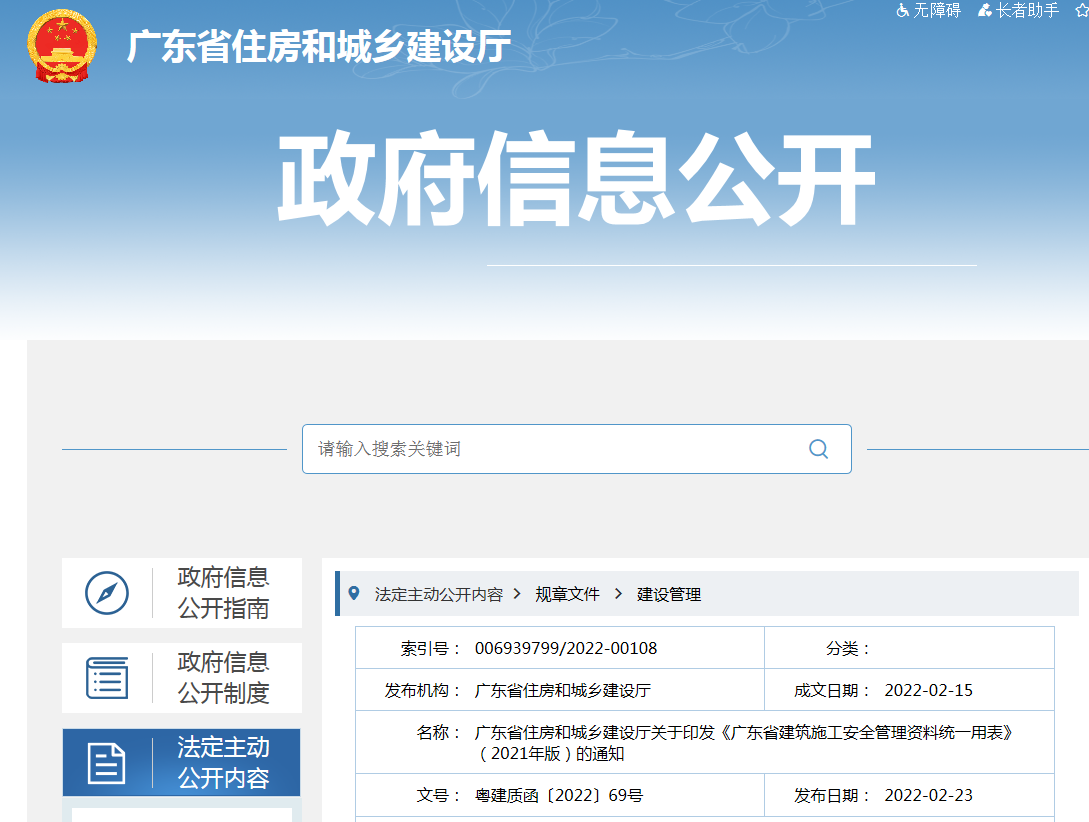Click the 长者助手 text link
The height and width of the screenshot is (822, 1089).
point(1027,11)
